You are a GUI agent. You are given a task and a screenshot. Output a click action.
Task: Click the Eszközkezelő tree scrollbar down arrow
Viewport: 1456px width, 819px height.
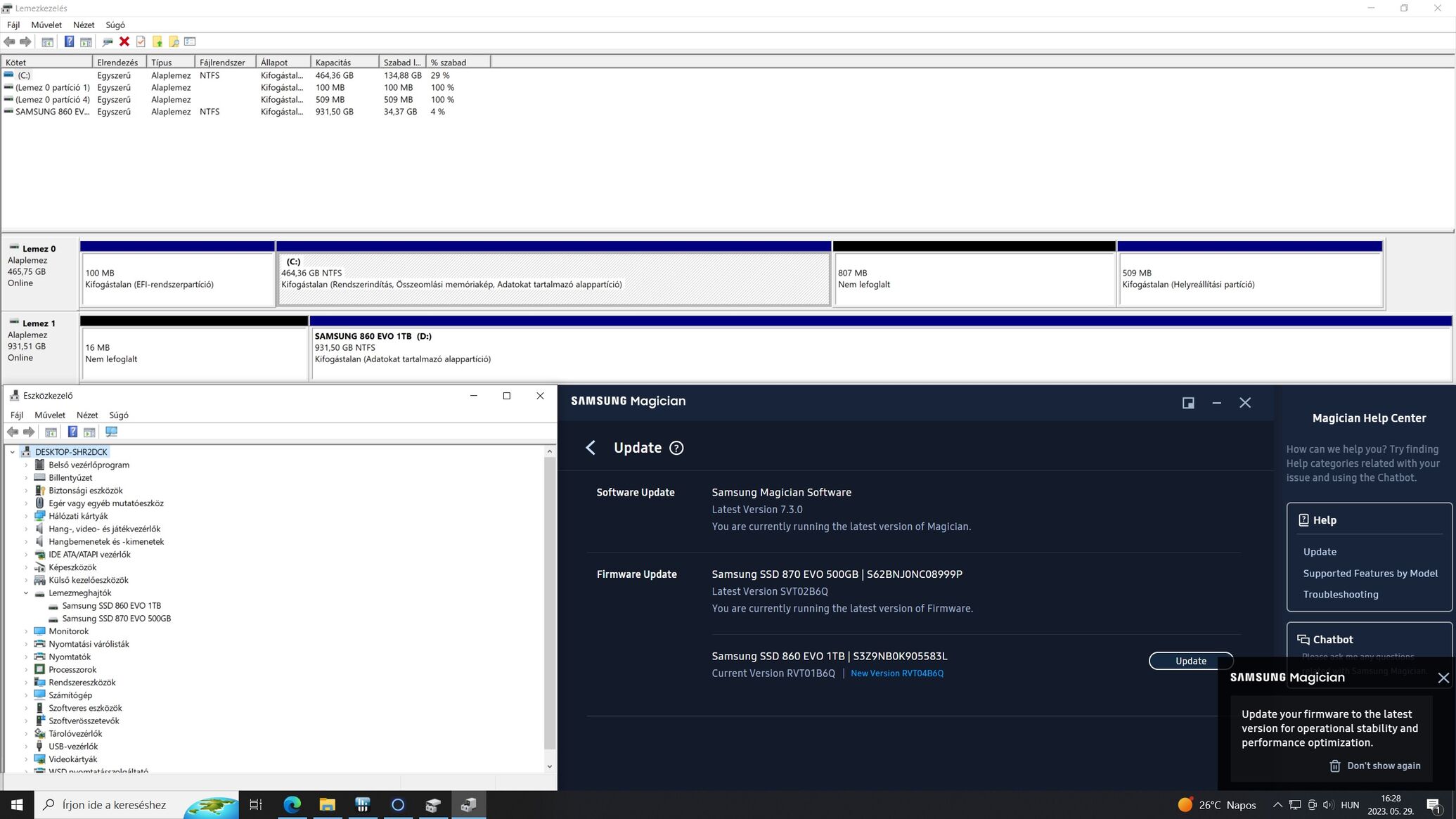click(x=549, y=766)
